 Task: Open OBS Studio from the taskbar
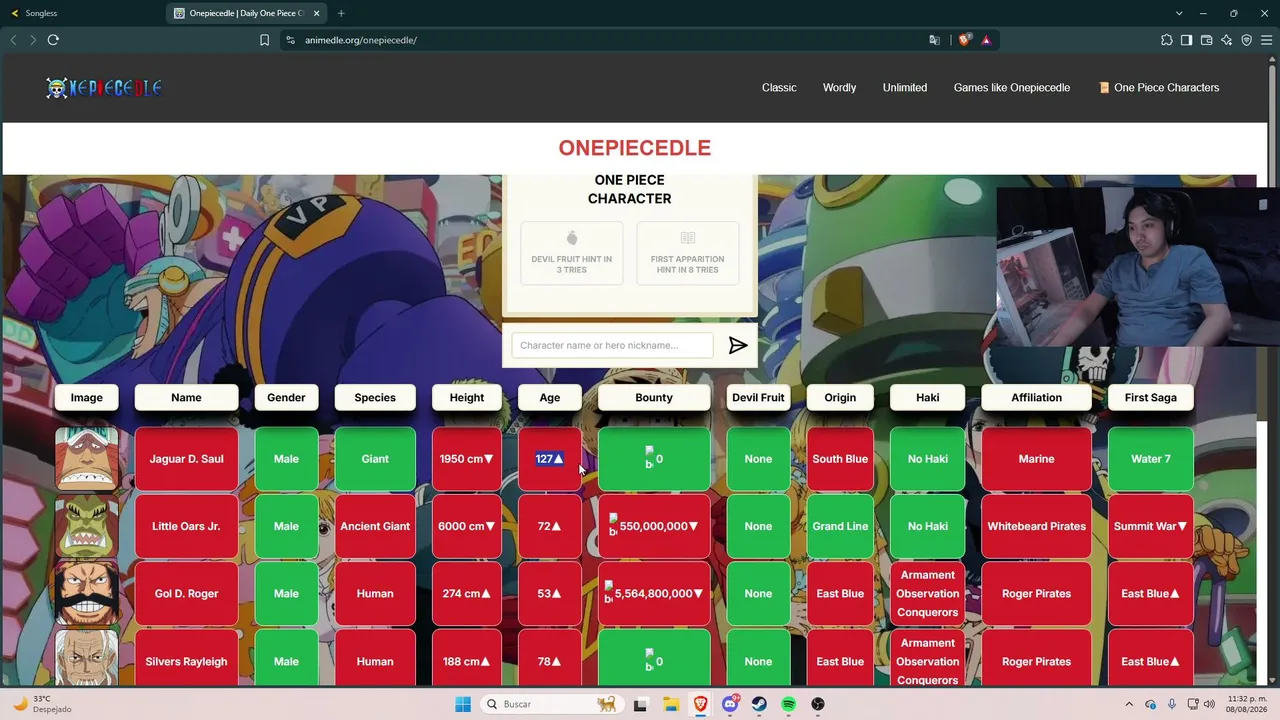click(x=818, y=704)
